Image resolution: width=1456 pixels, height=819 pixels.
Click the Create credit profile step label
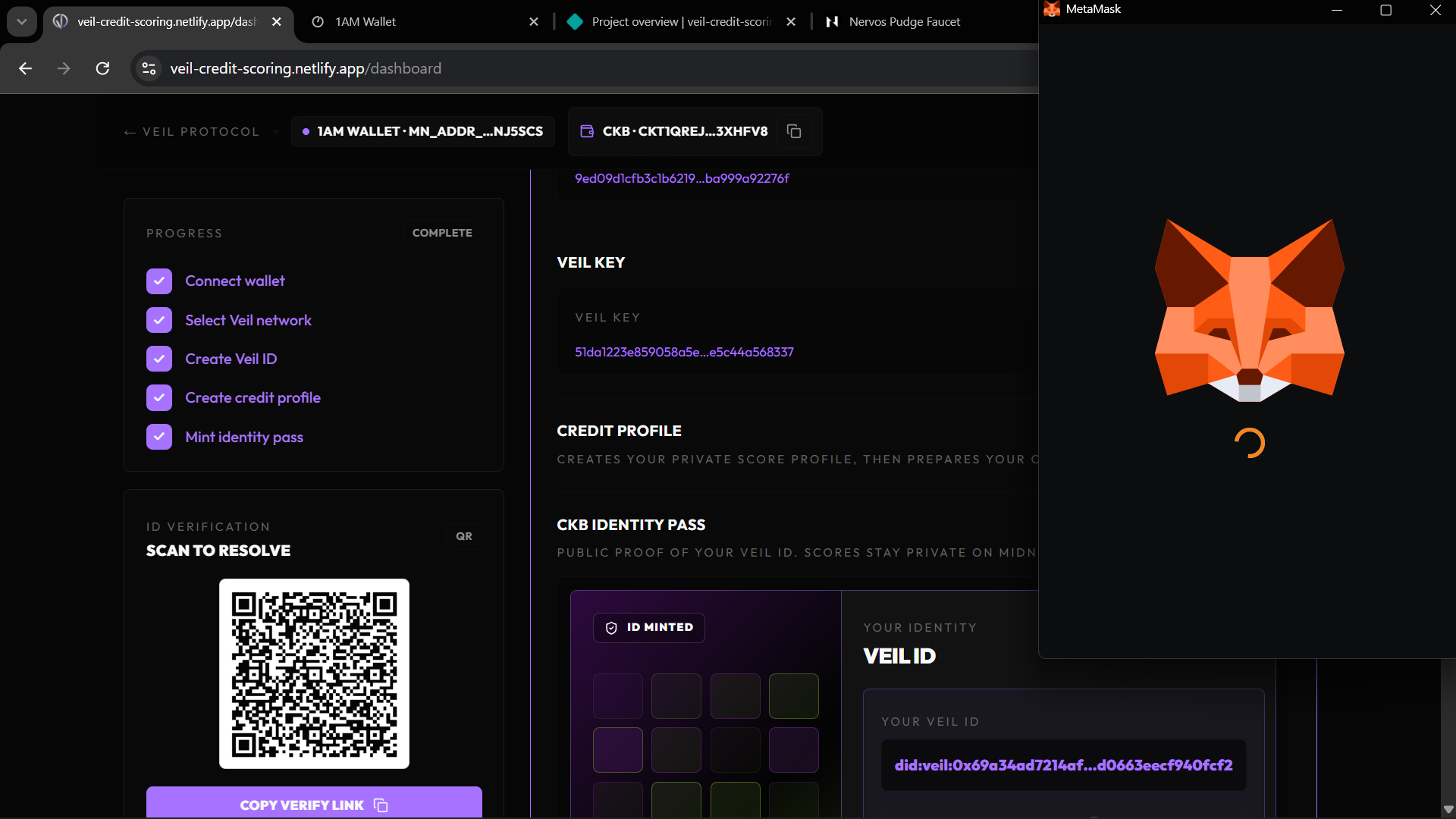(x=253, y=397)
